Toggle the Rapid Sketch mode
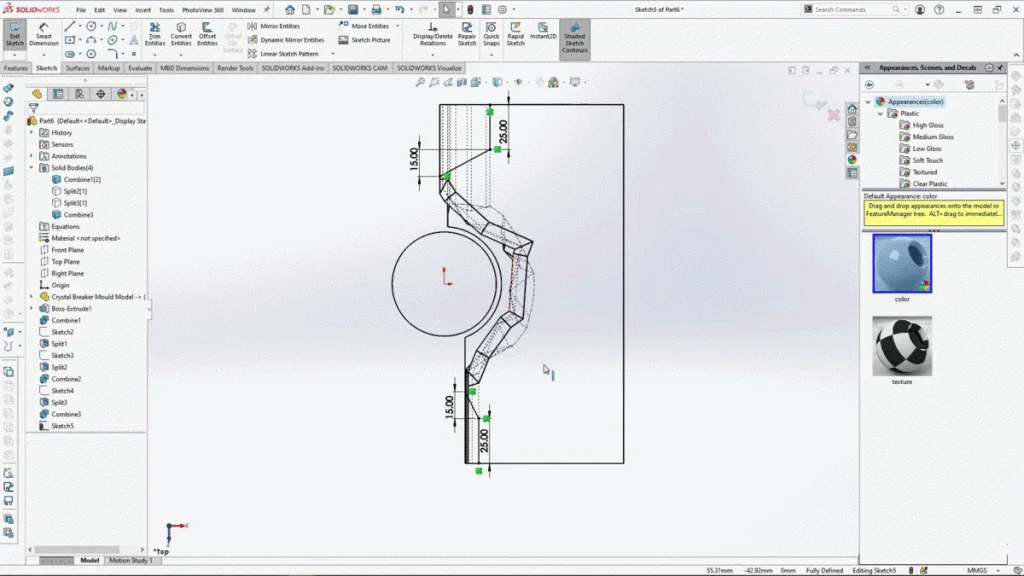1024x576 pixels. [515, 34]
